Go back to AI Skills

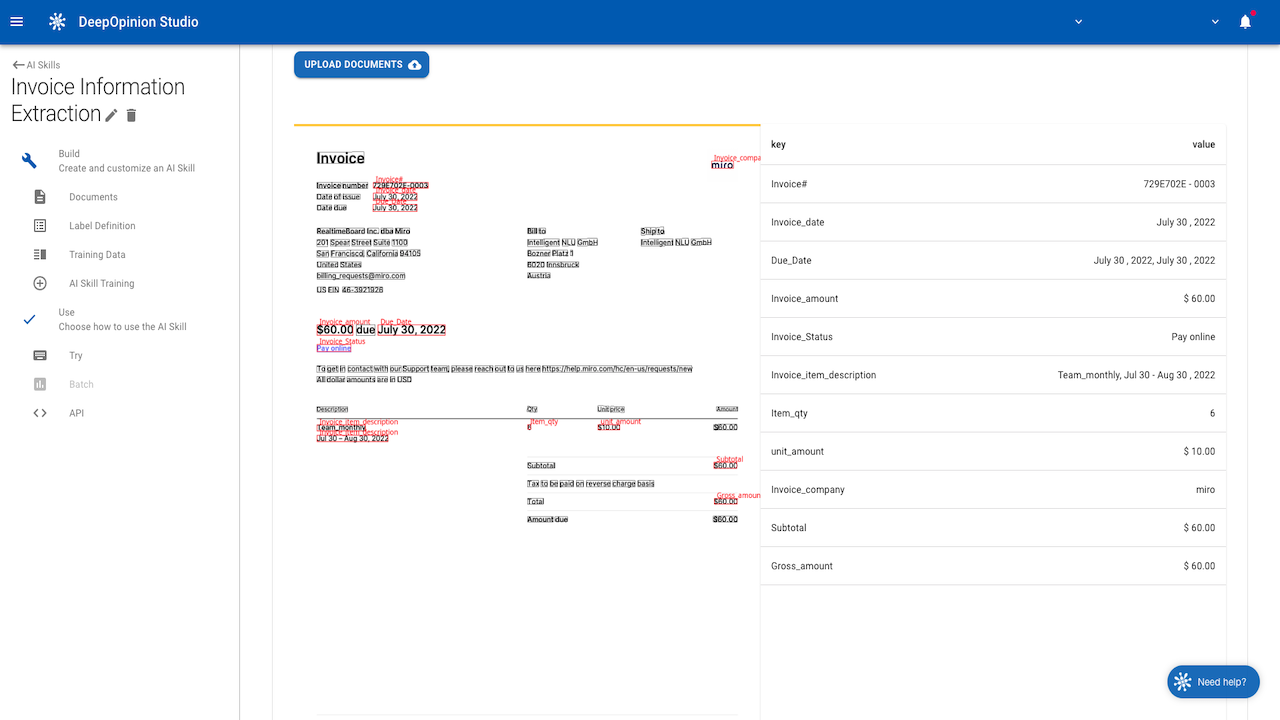tap(36, 65)
